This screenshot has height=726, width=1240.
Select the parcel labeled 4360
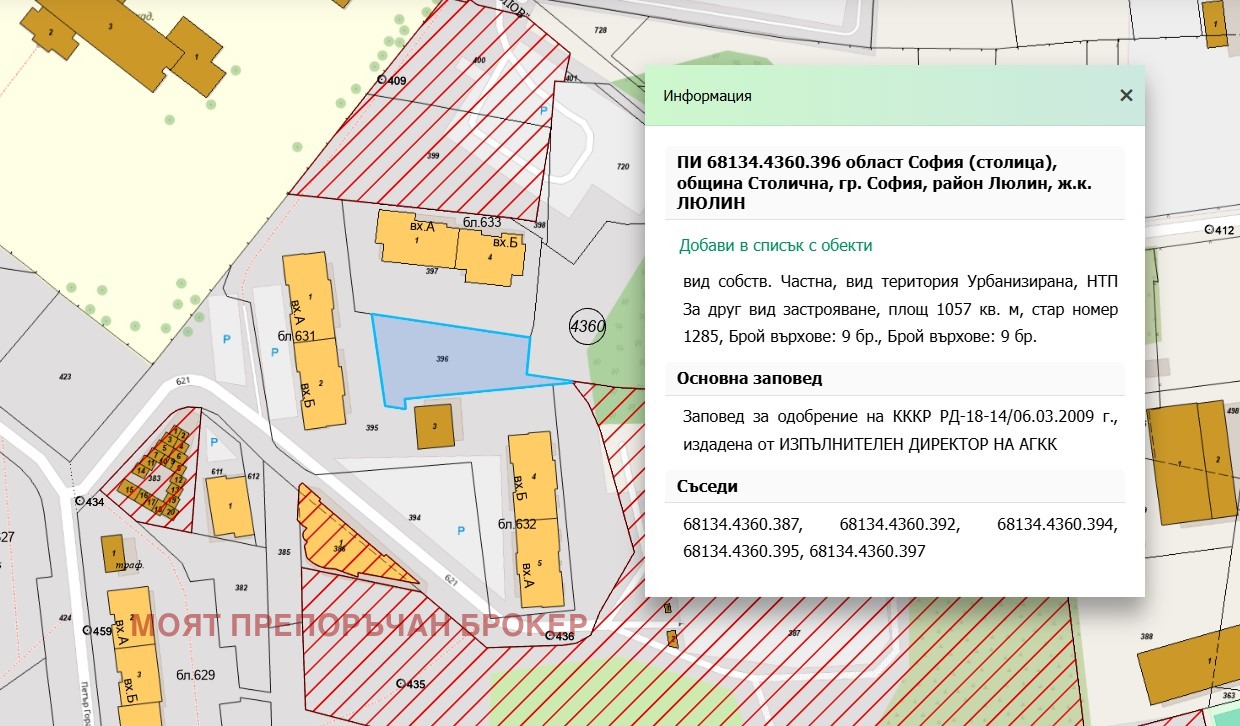point(586,326)
